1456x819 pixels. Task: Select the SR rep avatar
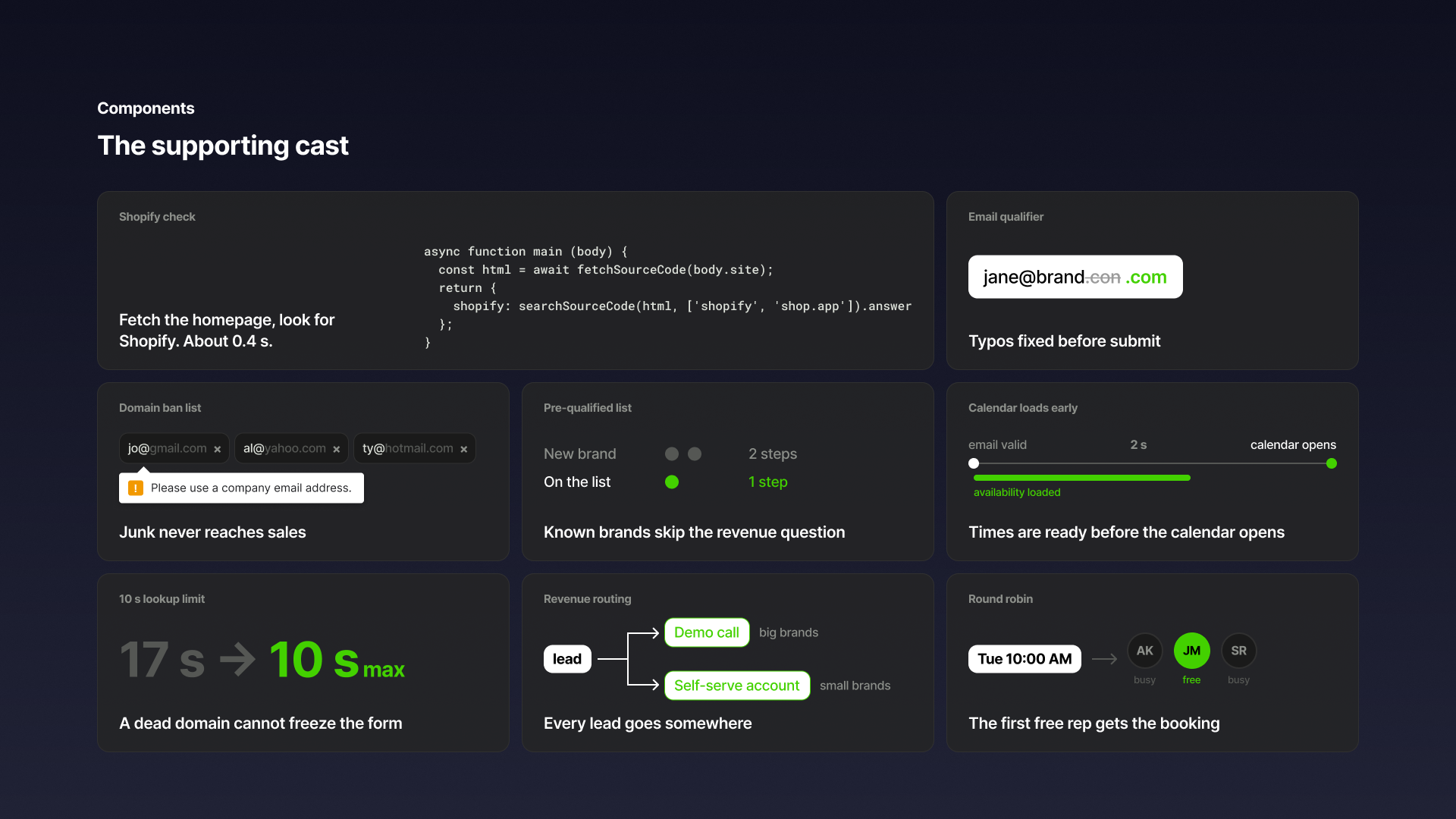[1239, 651]
